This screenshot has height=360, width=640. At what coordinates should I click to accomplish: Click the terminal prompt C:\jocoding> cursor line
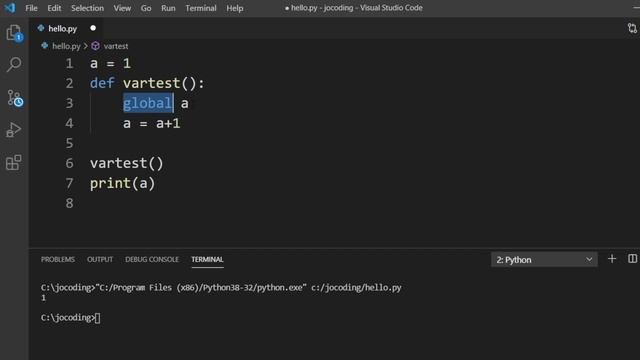click(70, 318)
